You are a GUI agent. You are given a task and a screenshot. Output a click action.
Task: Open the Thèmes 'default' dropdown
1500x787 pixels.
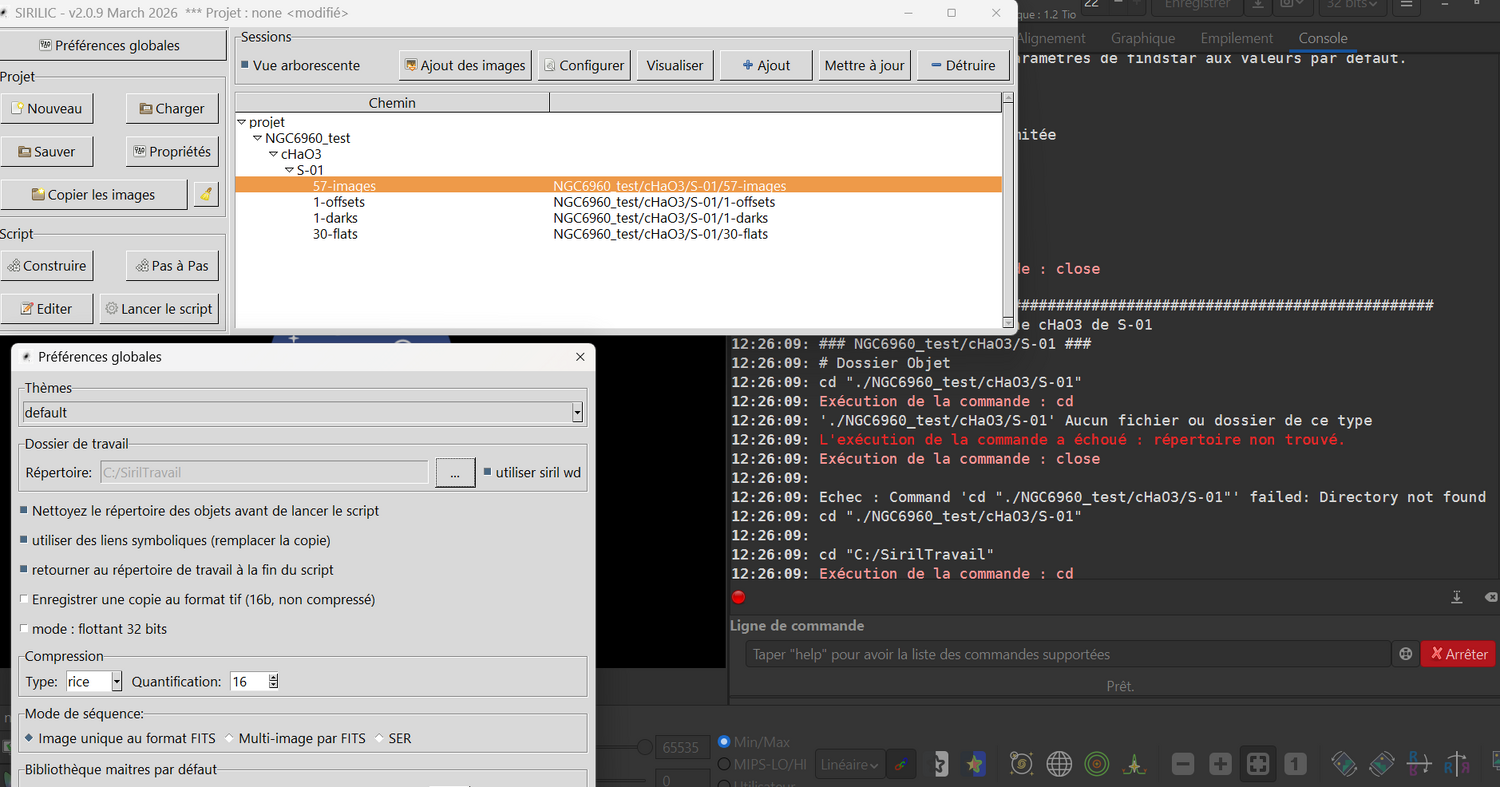303,412
